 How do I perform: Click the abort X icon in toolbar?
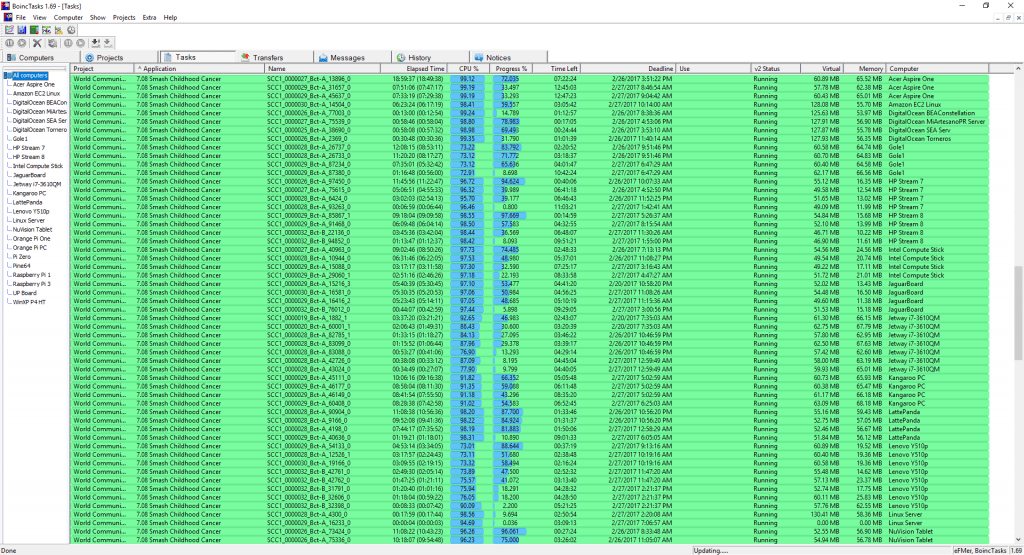[x=37, y=43]
